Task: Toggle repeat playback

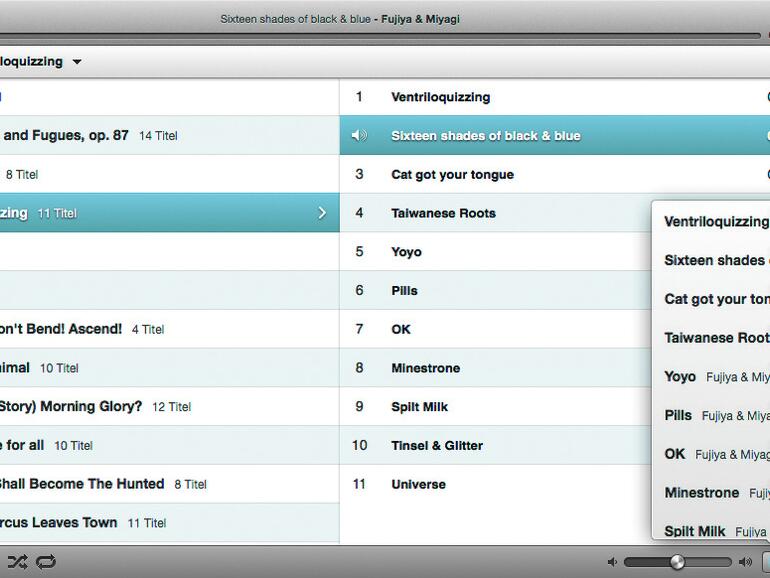Action: click(46, 561)
